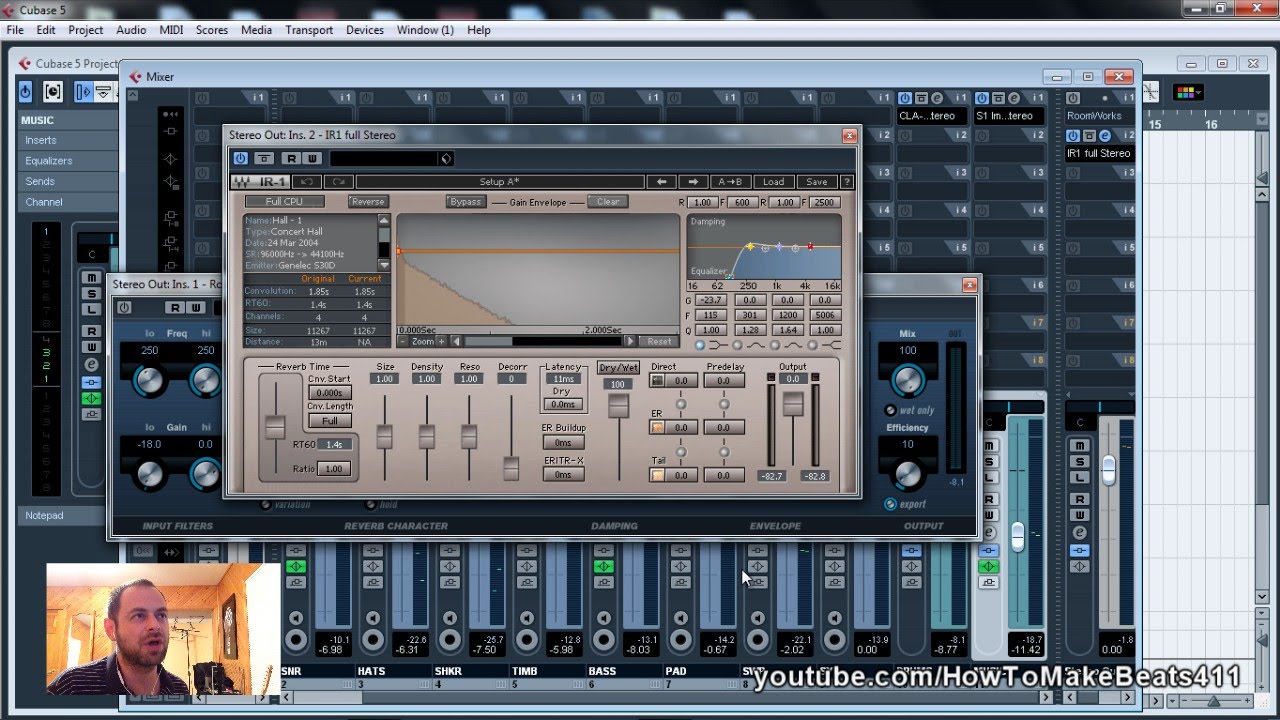The height and width of the screenshot is (720, 1280).
Task: Open the Transport menu
Action: coord(309,30)
